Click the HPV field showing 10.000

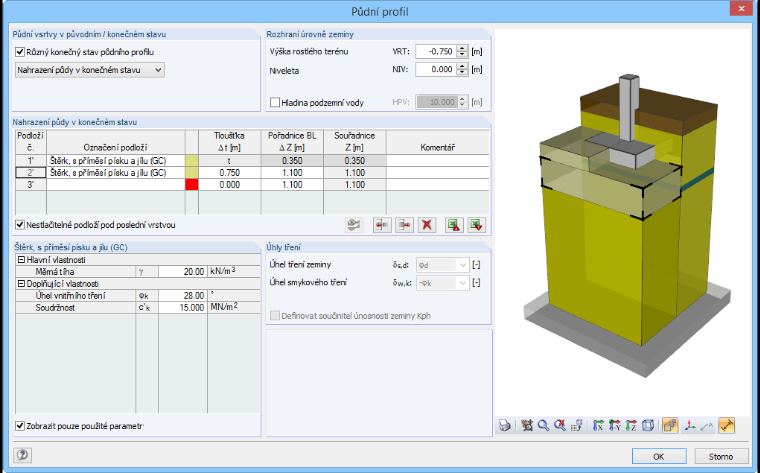coord(436,102)
